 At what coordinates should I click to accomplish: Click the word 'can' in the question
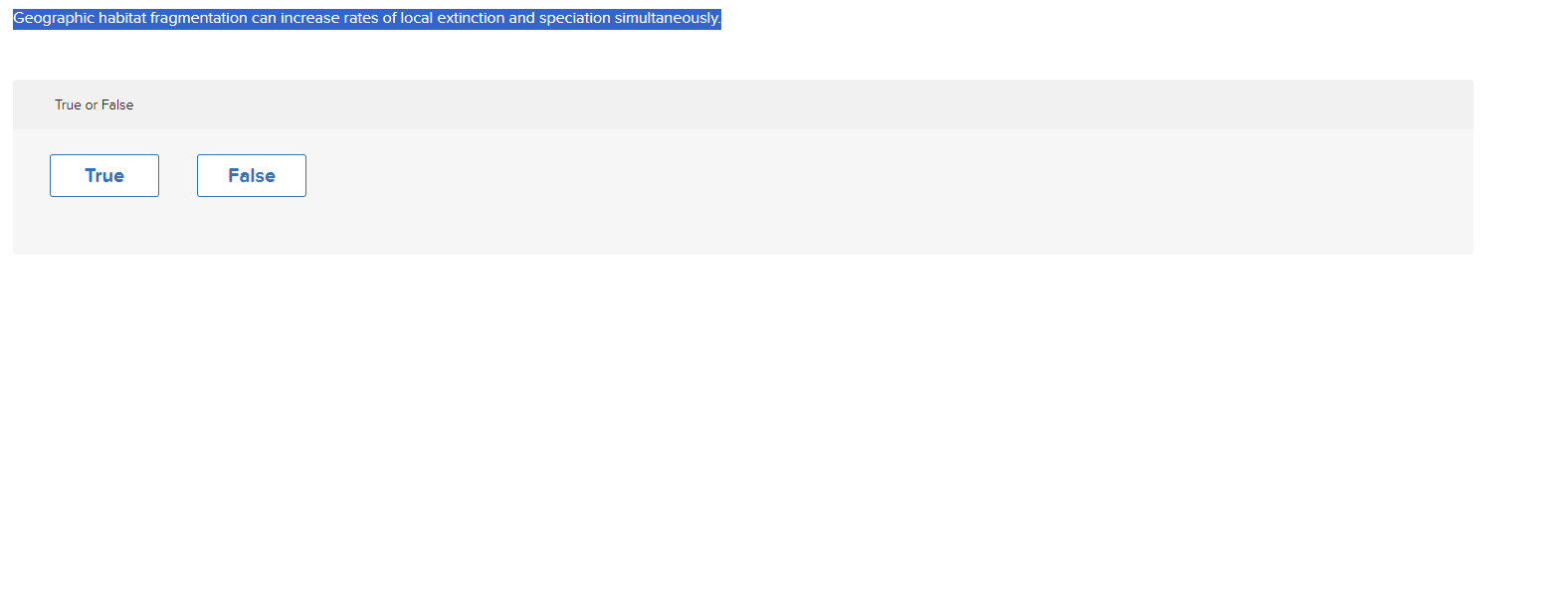click(x=264, y=18)
